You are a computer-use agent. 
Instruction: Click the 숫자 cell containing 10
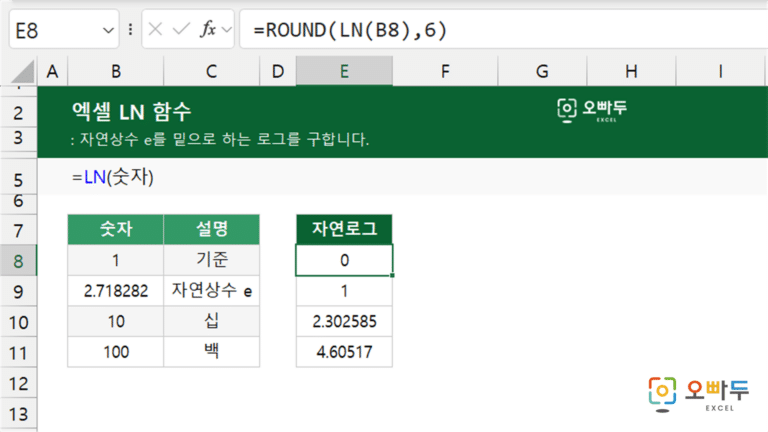[x=116, y=321]
